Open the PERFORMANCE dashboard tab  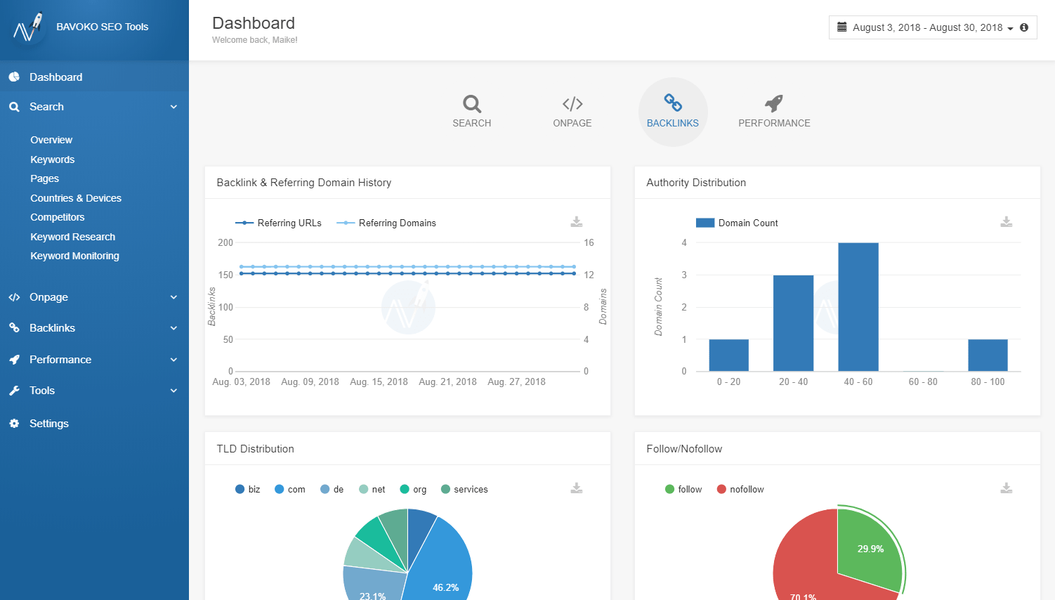(774, 112)
